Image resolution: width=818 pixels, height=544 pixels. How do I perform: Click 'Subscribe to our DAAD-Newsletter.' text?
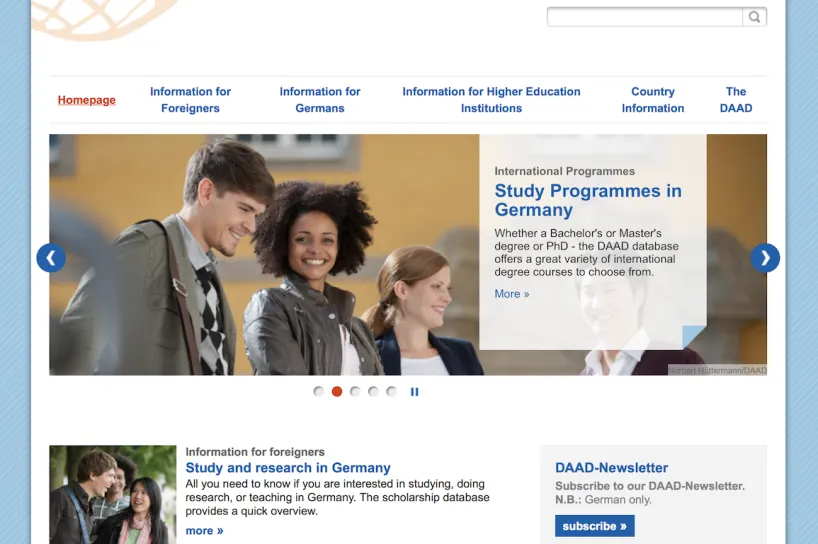coord(649,486)
